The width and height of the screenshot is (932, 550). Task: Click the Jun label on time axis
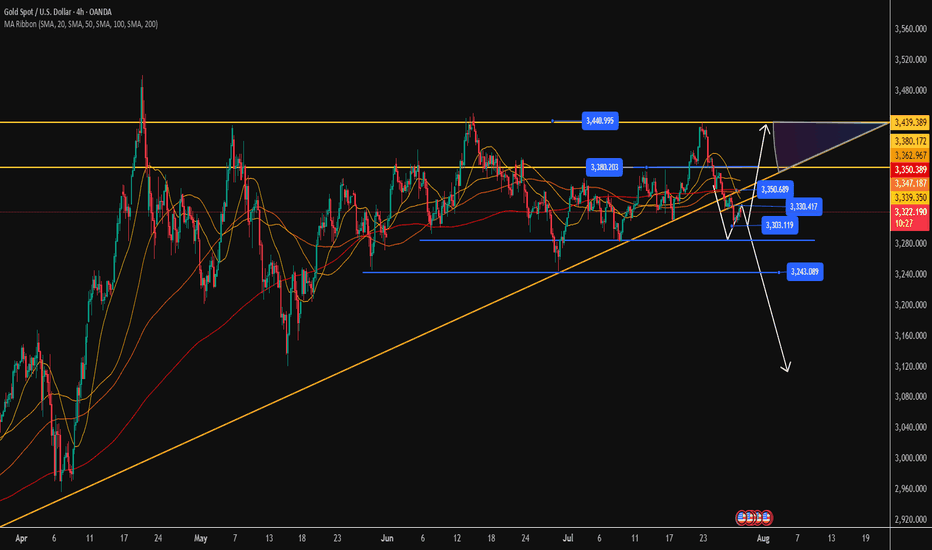click(387, 539)
